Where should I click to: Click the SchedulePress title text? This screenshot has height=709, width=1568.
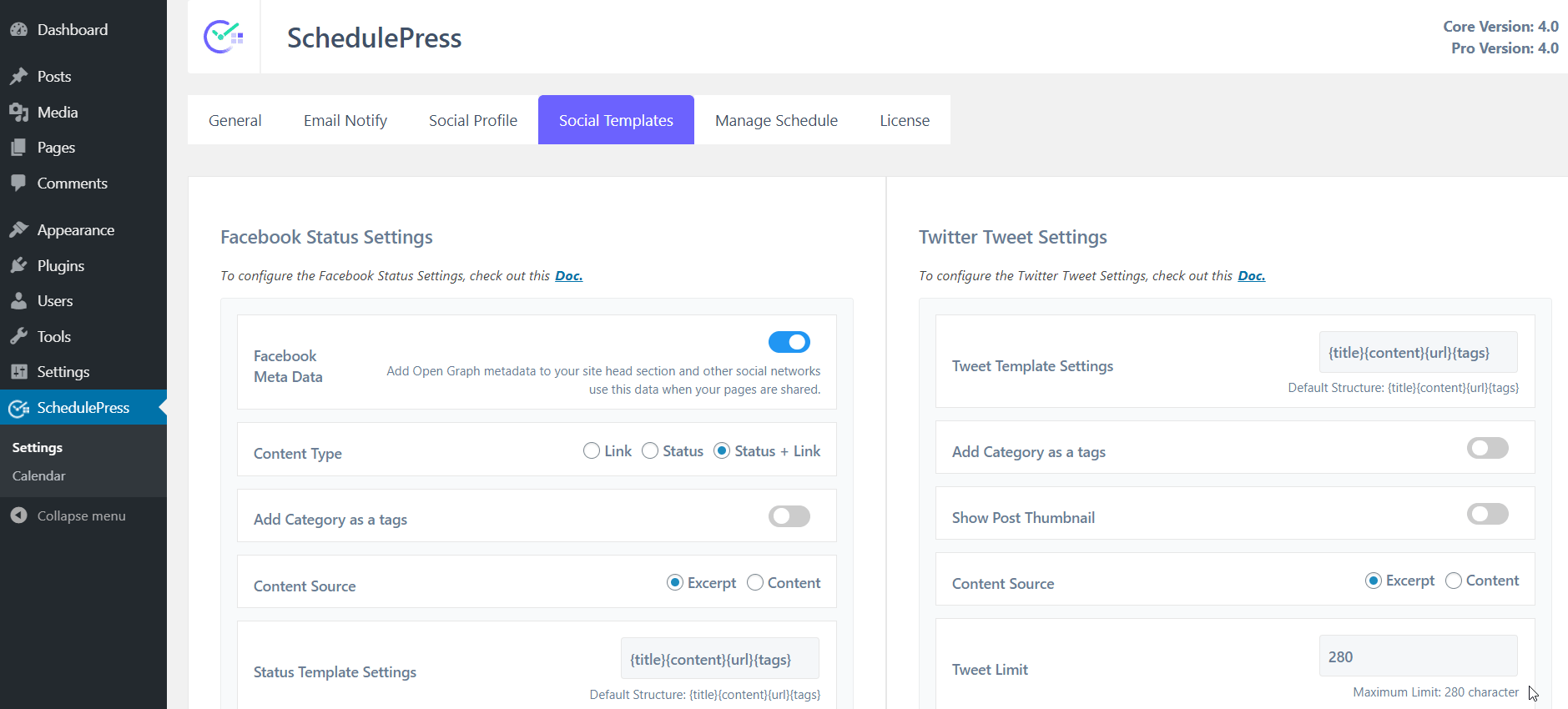[375, 38]
